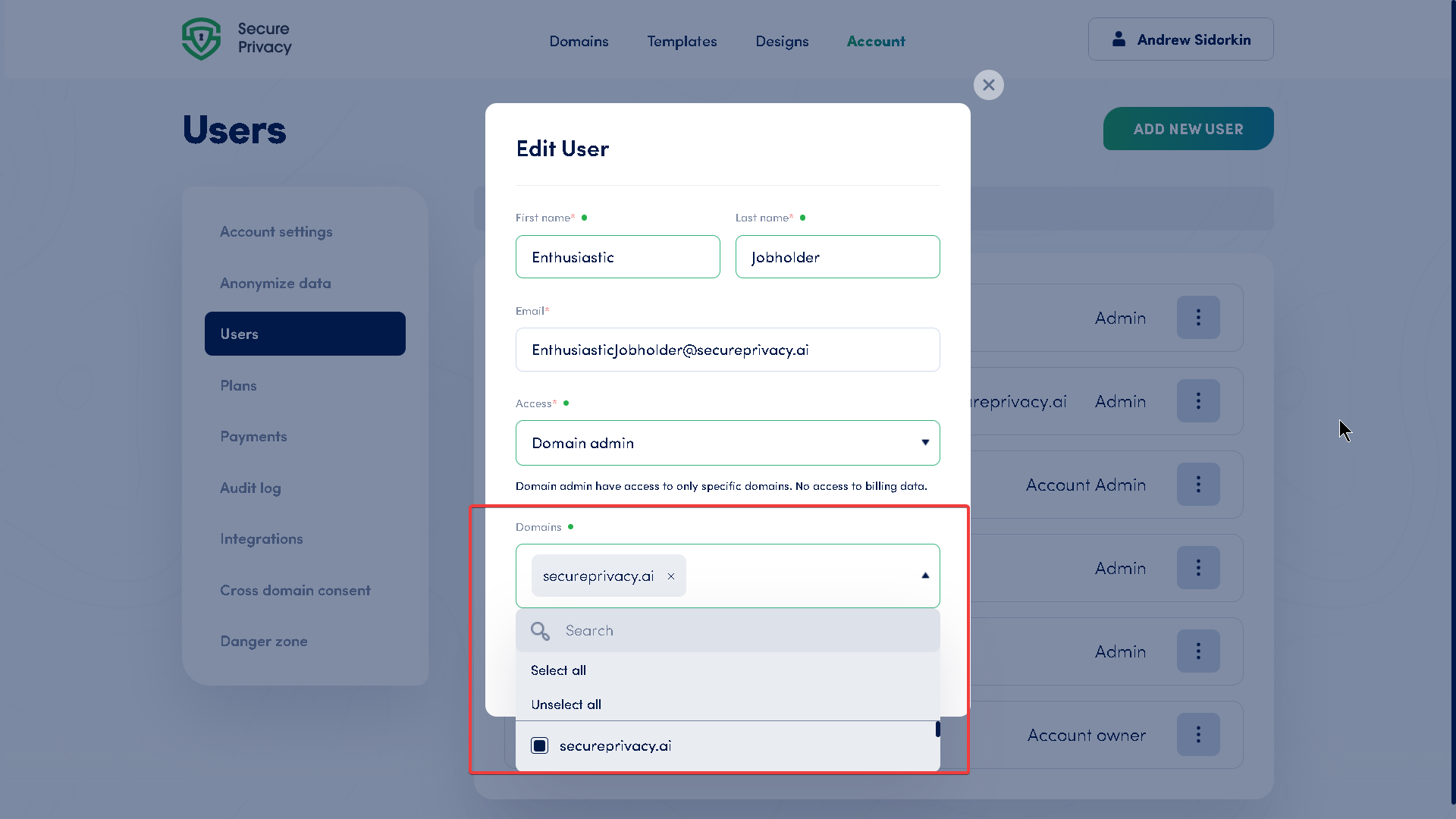Open three-dot menu for Account owner row
The width and height of the screenshot is (1456, 819).
1198,734
